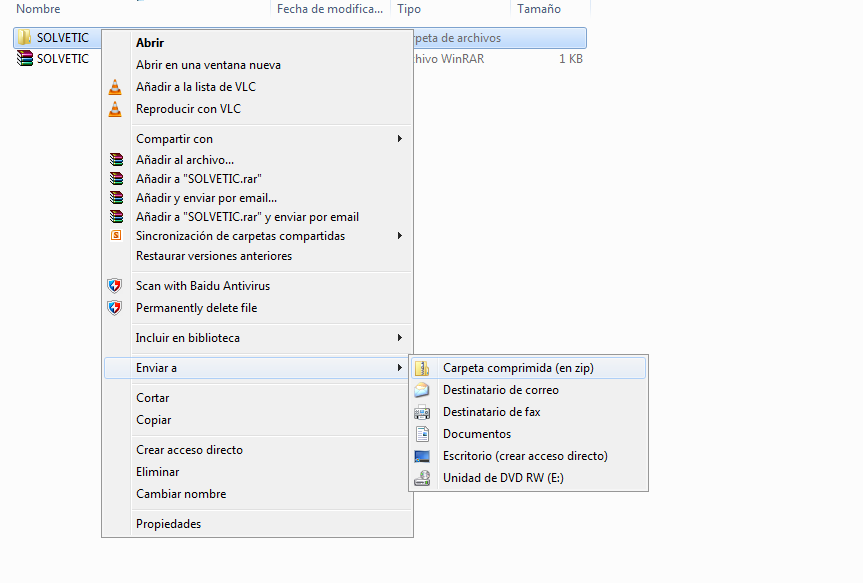
Task: Choose Cambiar nombre option
Action: (x=258, y=494)
